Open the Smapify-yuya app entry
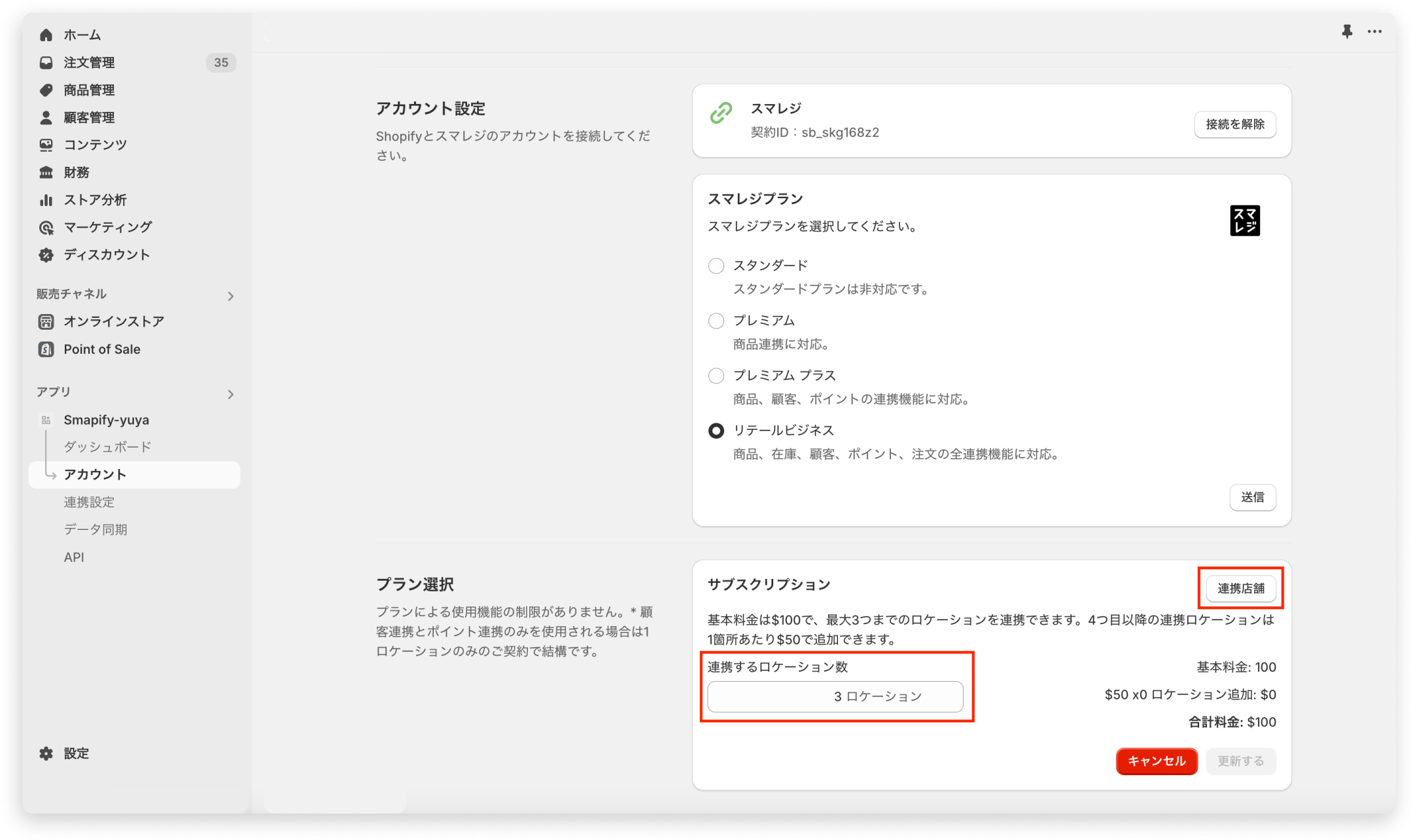The height and width of the screenshot is (840, 1413). pos(106,420)
